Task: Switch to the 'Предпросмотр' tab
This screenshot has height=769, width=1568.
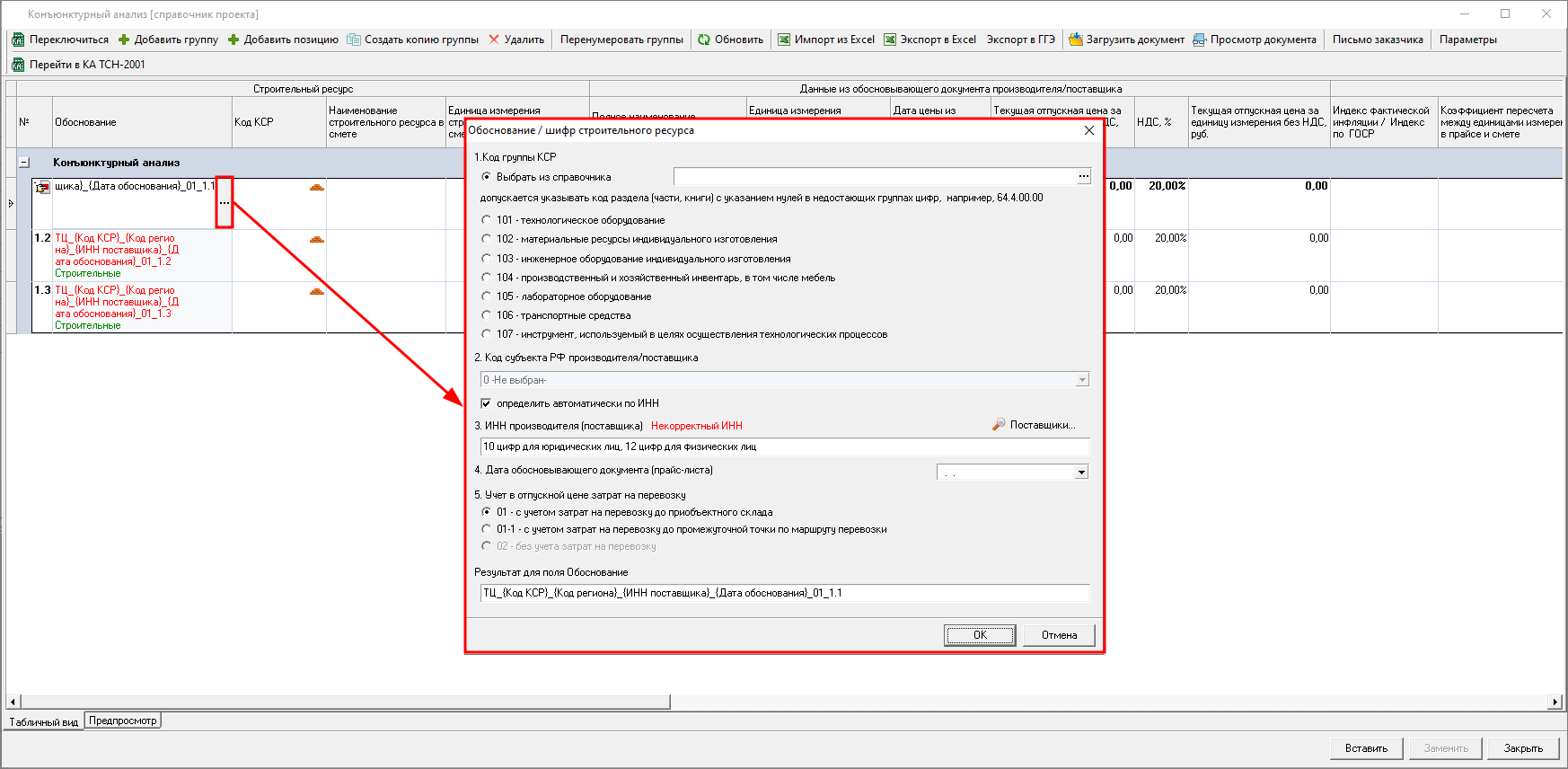Action: pos(123,720)
